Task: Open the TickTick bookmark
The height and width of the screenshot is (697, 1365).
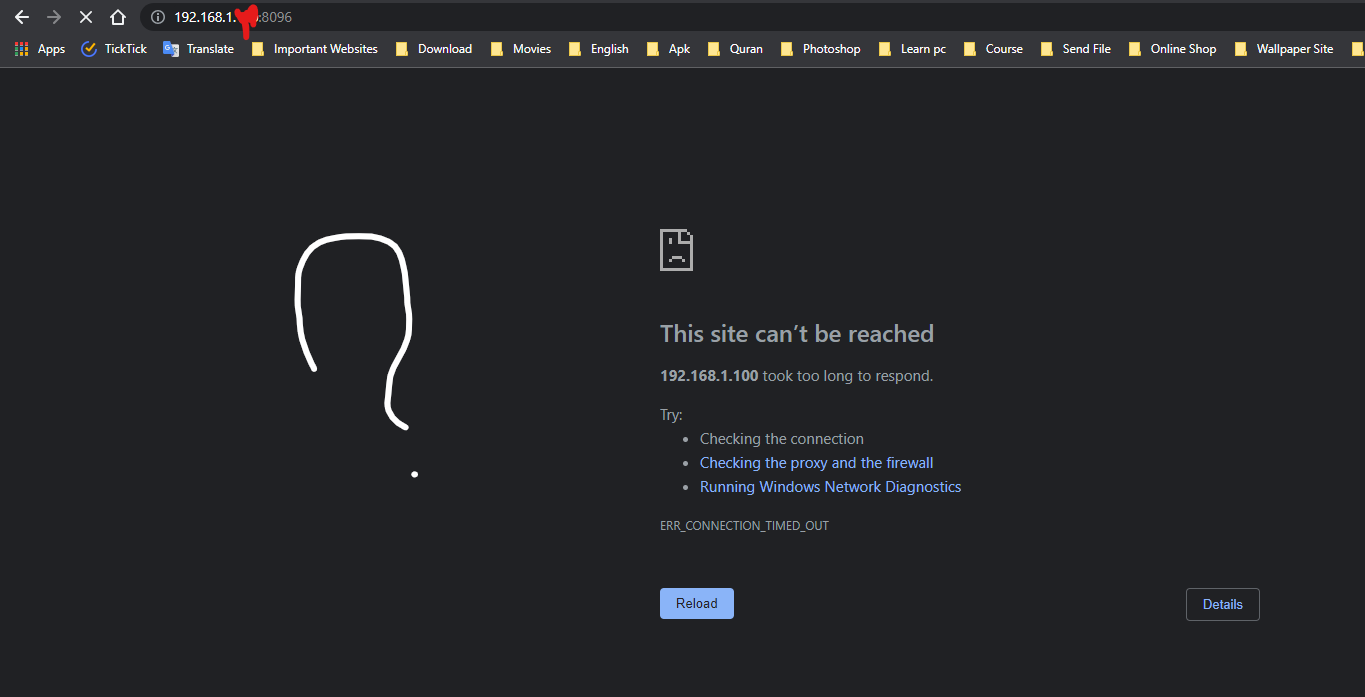Action: [114, 49]
